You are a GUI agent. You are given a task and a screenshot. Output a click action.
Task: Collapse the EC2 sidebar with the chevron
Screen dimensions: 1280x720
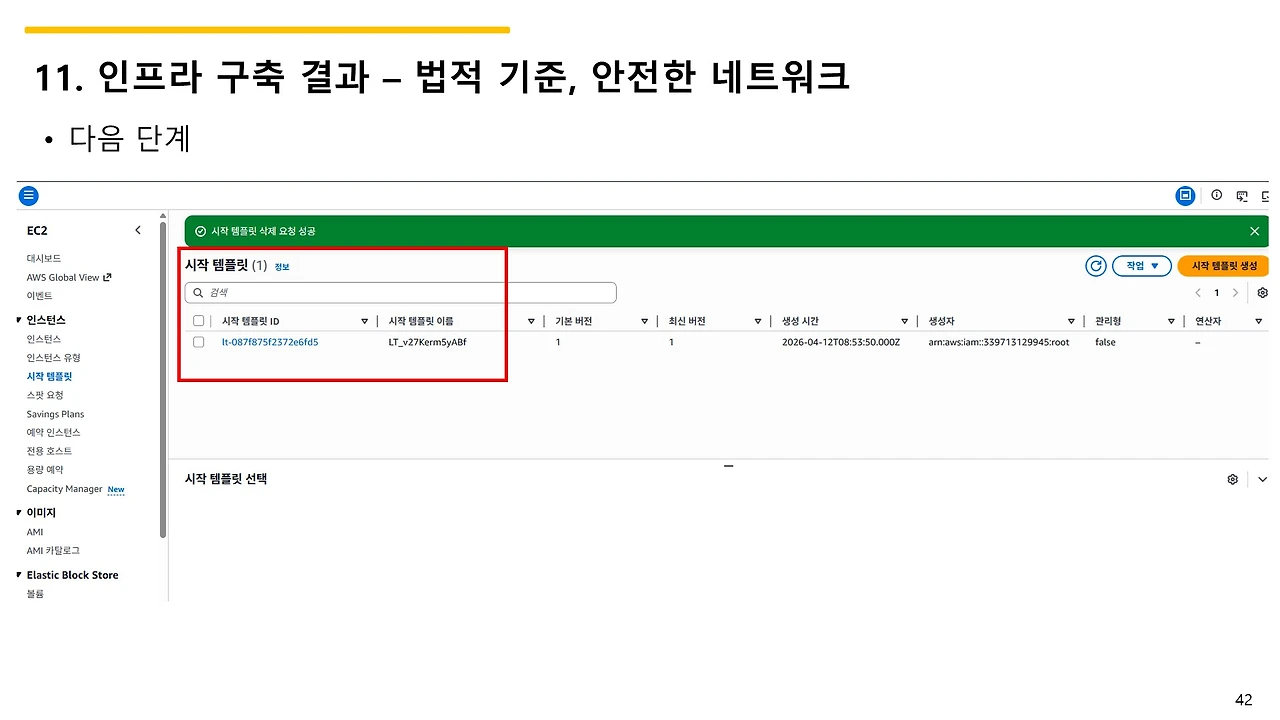click(x=137, y=229)
